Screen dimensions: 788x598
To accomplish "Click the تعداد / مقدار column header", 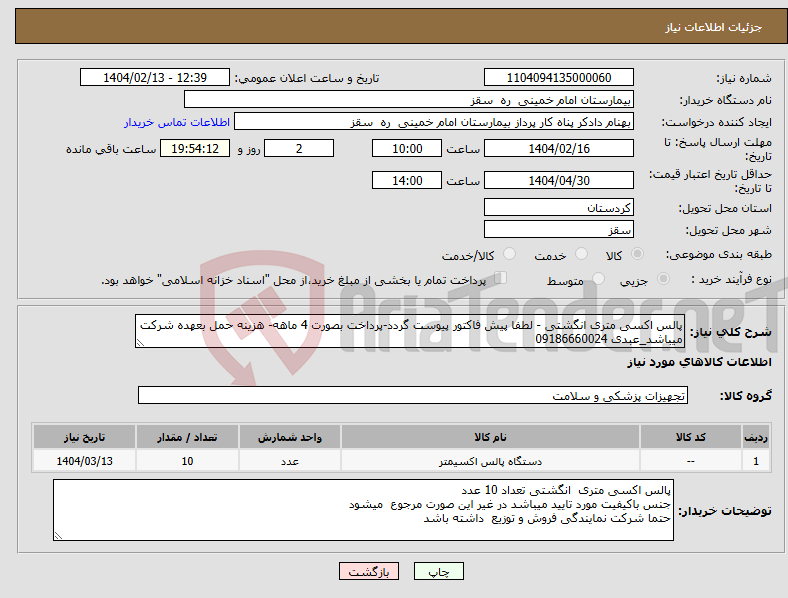I will [x=187, y=437].
